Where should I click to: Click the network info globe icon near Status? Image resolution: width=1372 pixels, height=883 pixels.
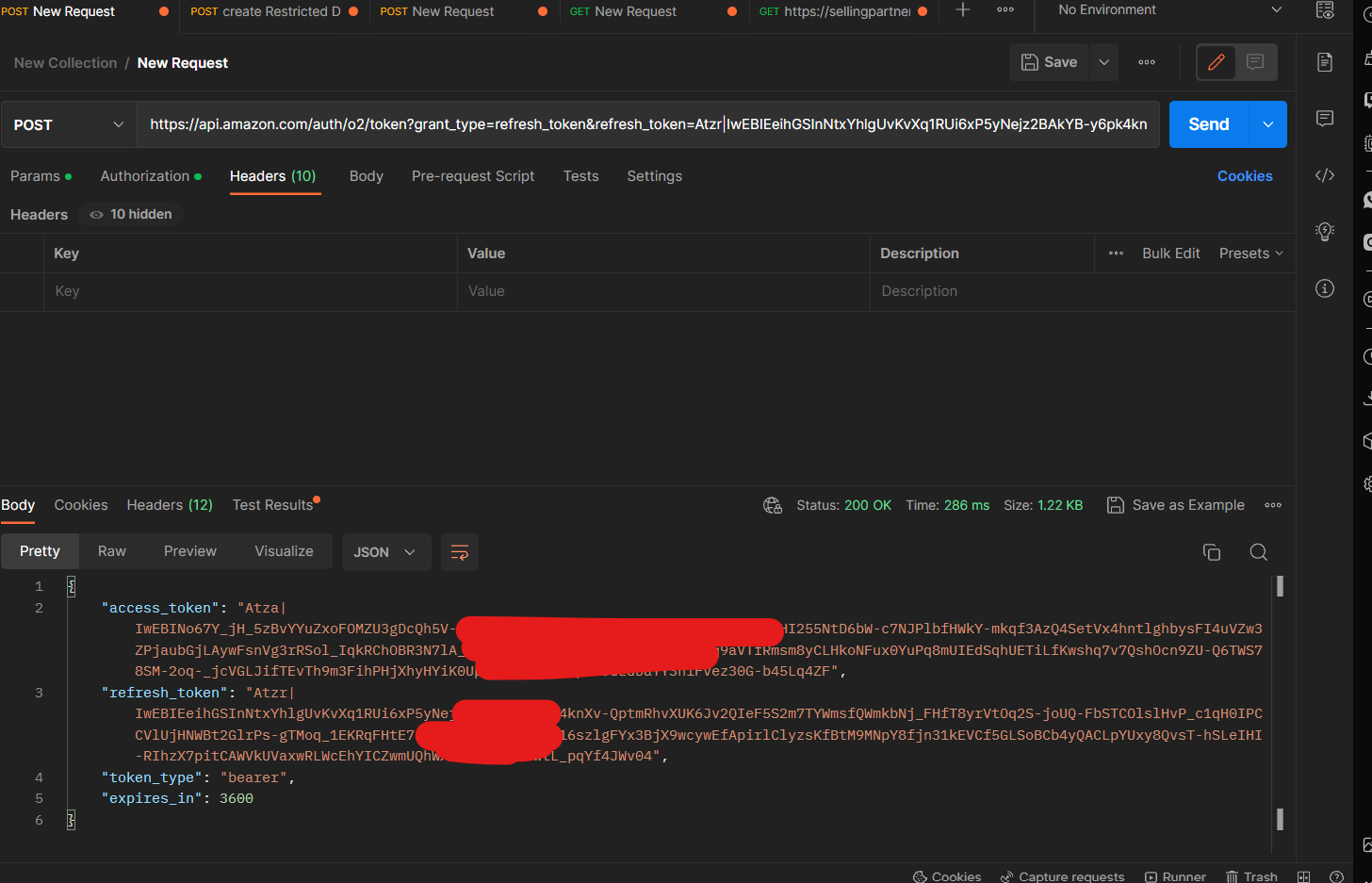(x=773, y=505)
